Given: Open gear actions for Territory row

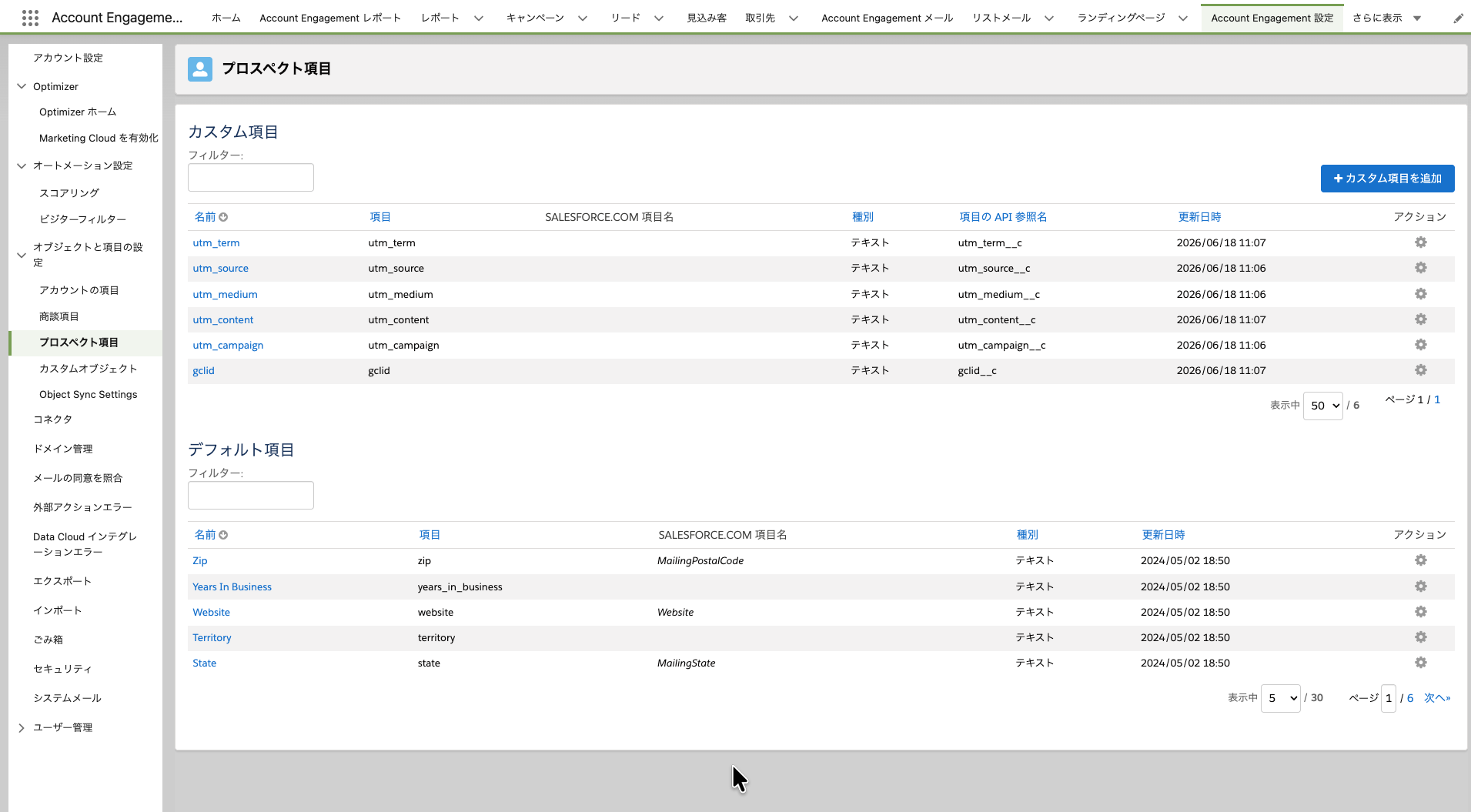Looking at the screenshot, I should (1421, 637).
